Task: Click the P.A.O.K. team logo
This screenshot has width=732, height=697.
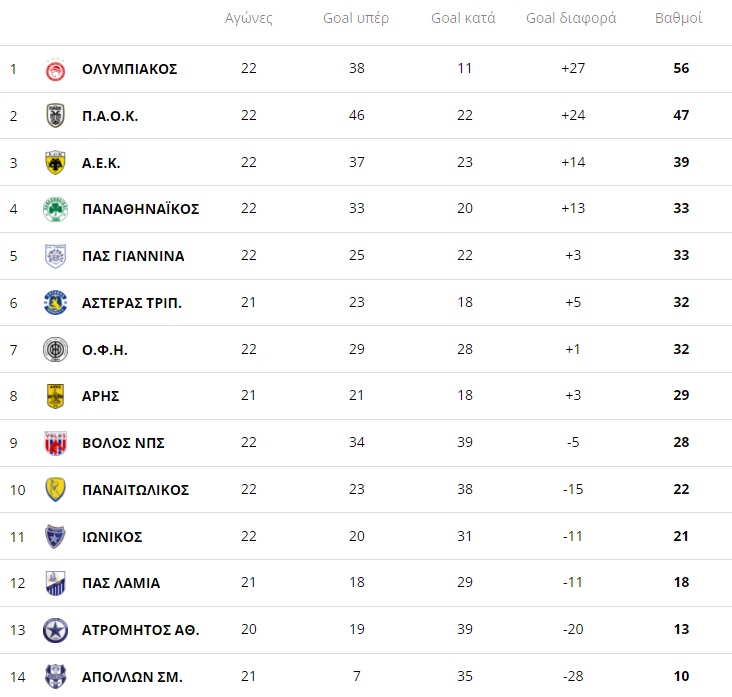Action: pyautogui.click(x=55, y=116)
